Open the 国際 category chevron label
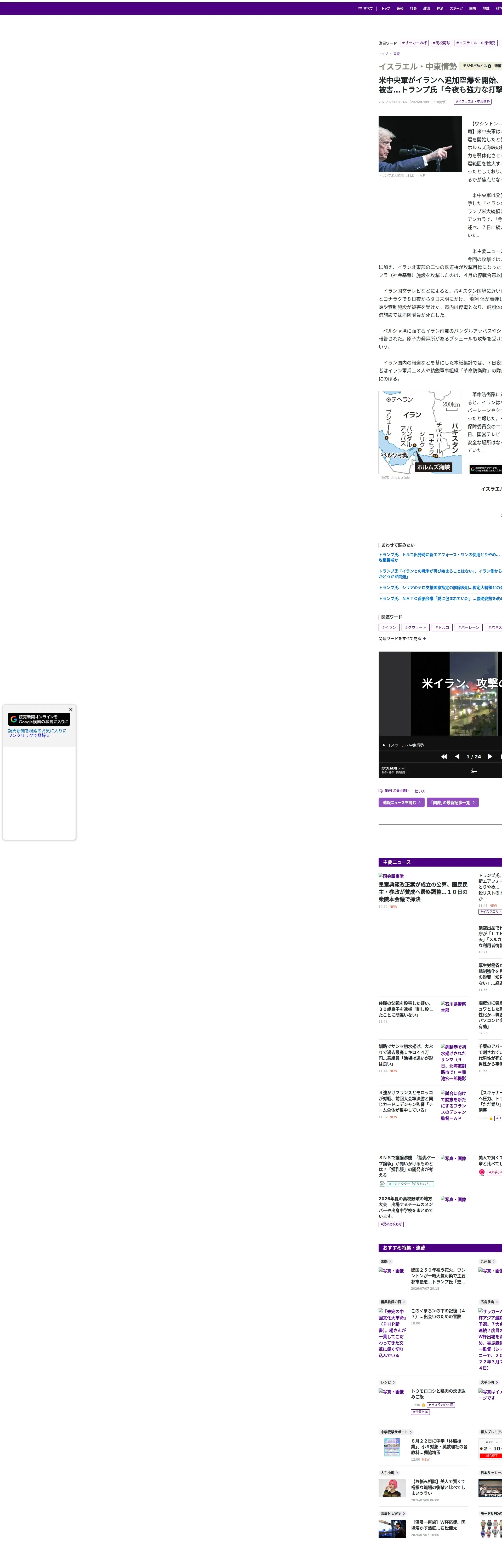502x1568 pixels. tap(386, 1262)
